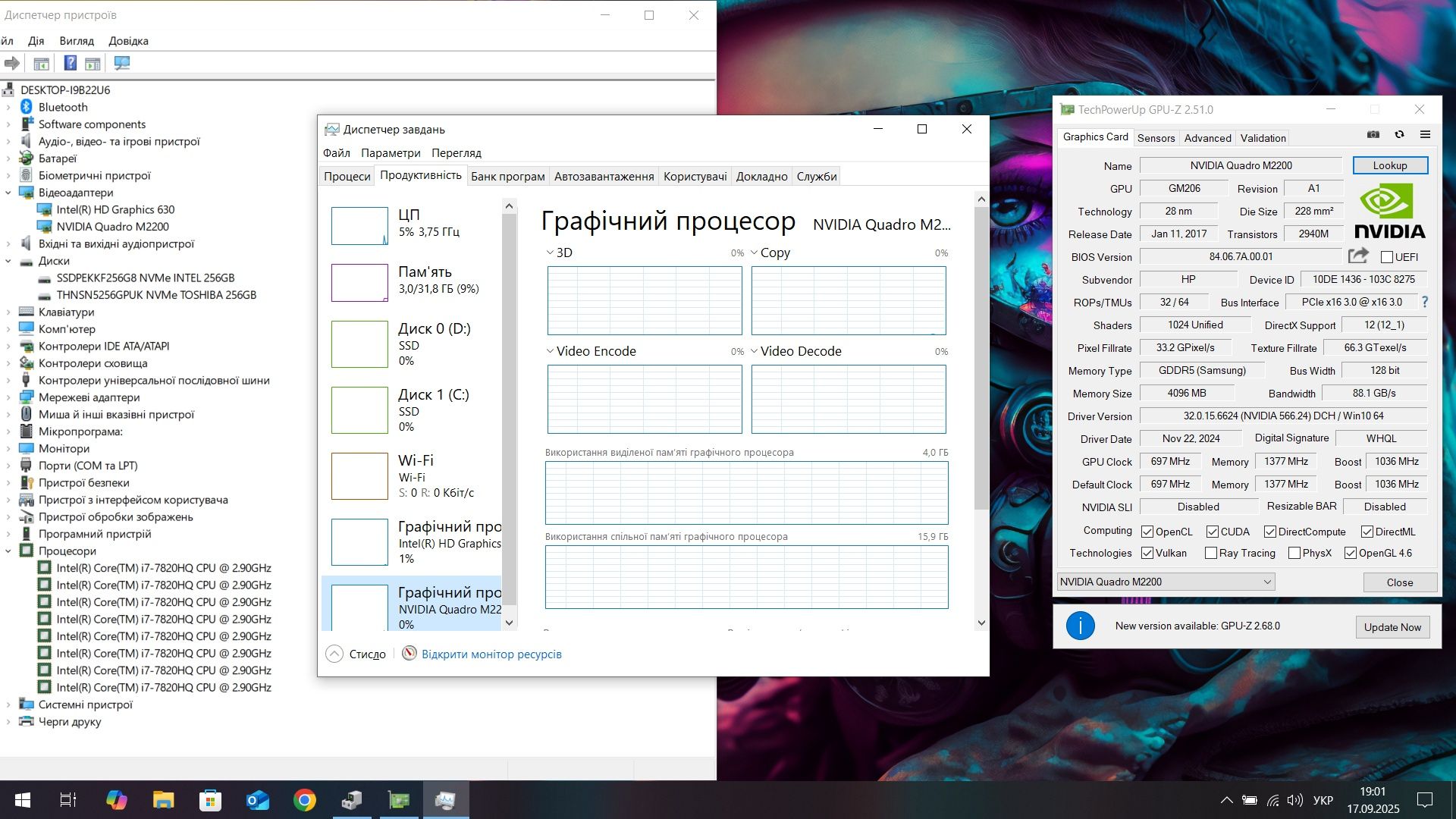Toggle the DirectML checkbox

(1367, 532)
